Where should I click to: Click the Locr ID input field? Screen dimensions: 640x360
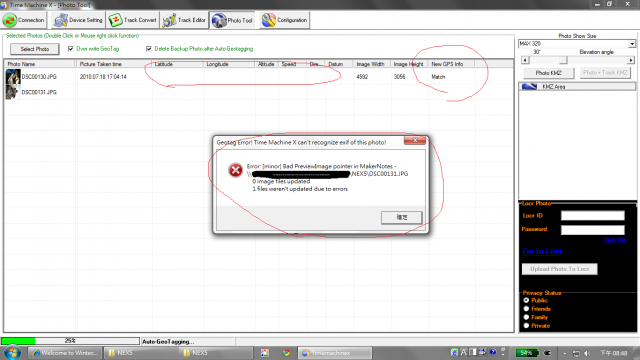coord(593,216)
